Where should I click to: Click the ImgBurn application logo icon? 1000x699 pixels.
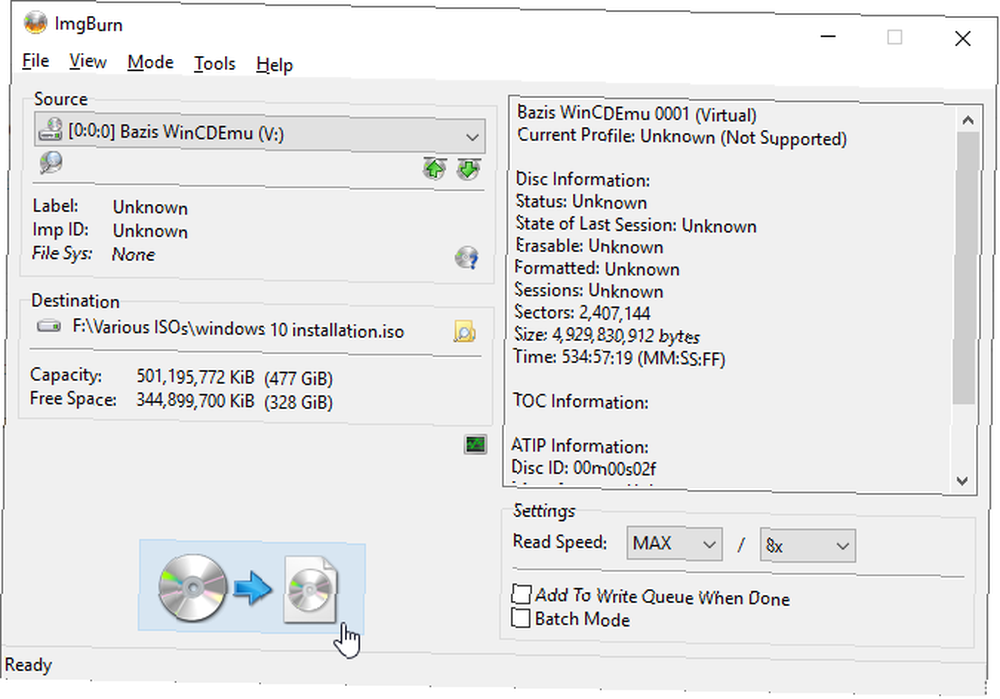pos(35,22)
